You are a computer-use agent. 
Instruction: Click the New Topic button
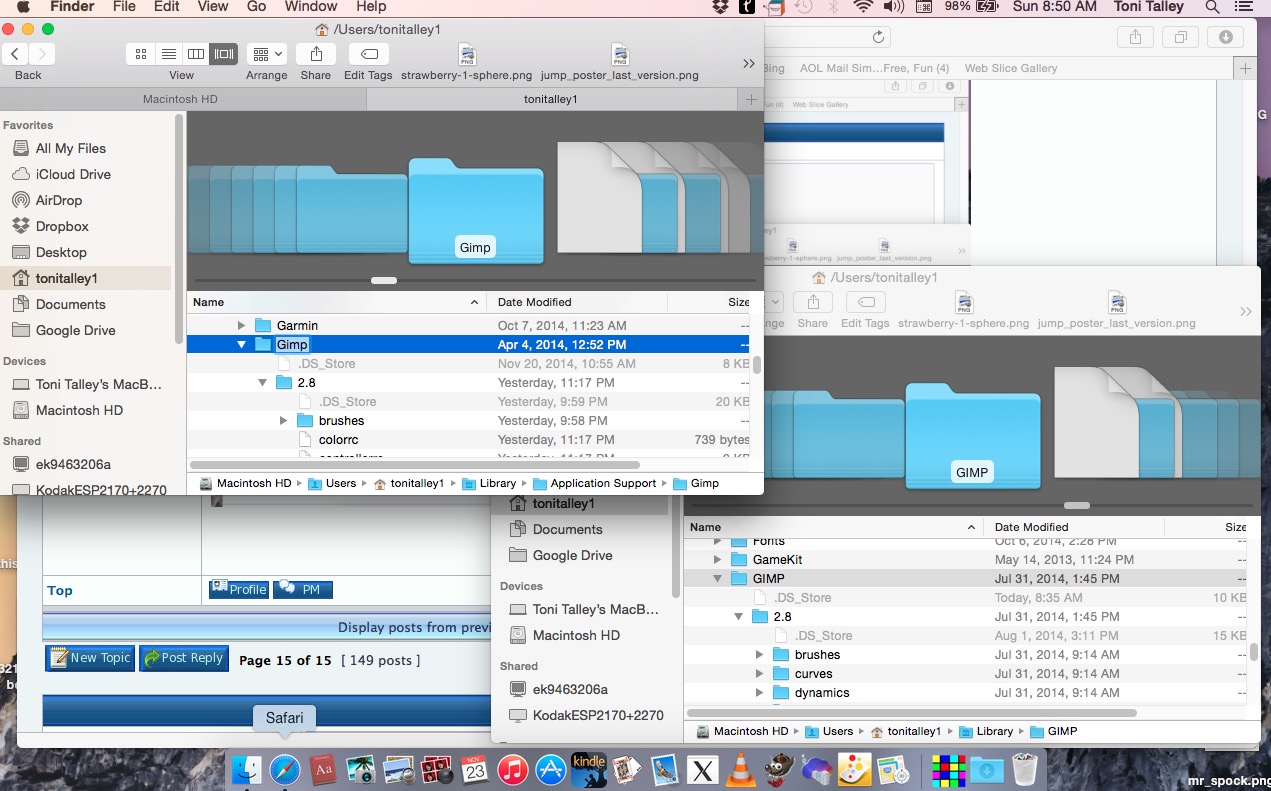click(90, 658)
